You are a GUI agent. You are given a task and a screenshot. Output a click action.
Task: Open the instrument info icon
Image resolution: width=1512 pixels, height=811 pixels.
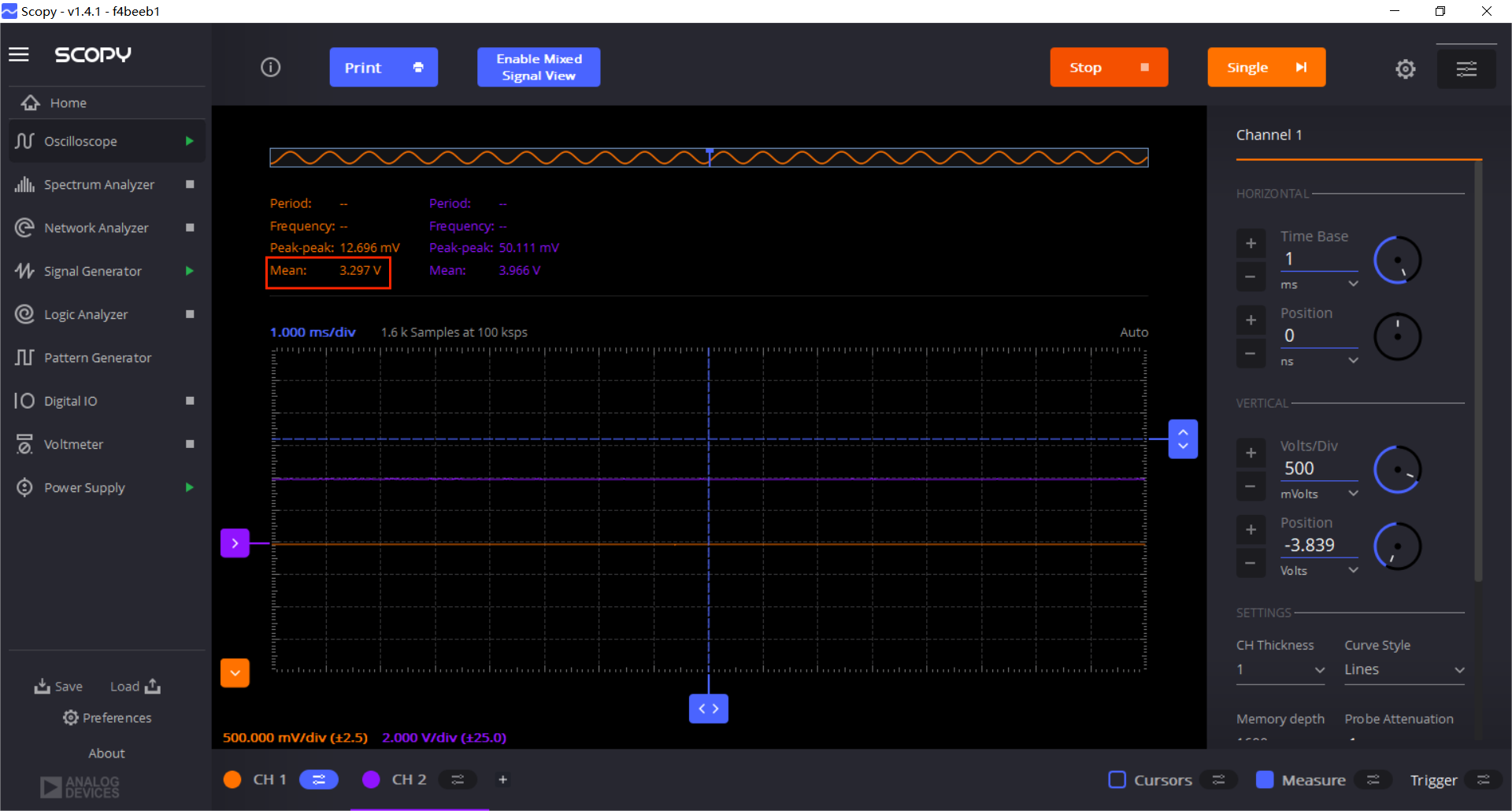[x=270, y=67]
